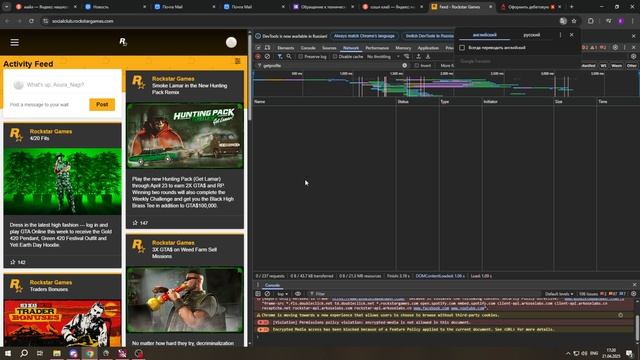Open network conditions icon
This screenshot has width=640, height=360.
coord(407,57)
